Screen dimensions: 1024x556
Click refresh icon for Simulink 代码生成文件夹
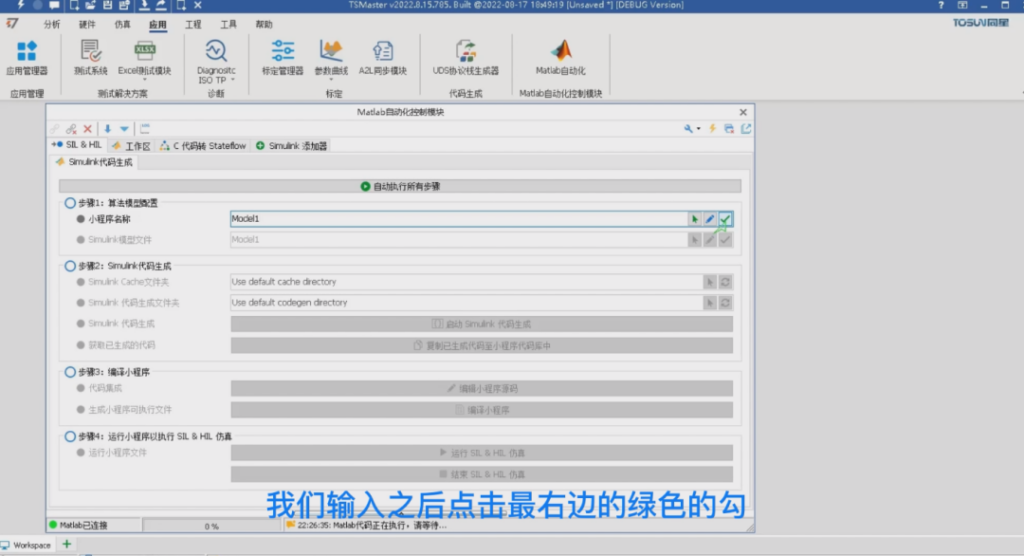(725, 303)
